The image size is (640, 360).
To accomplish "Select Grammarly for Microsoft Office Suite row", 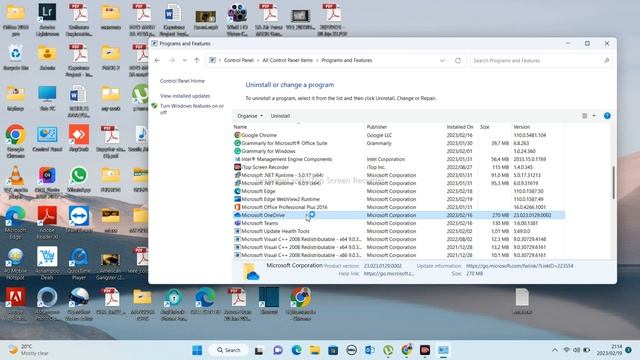I will click(399, 143).
